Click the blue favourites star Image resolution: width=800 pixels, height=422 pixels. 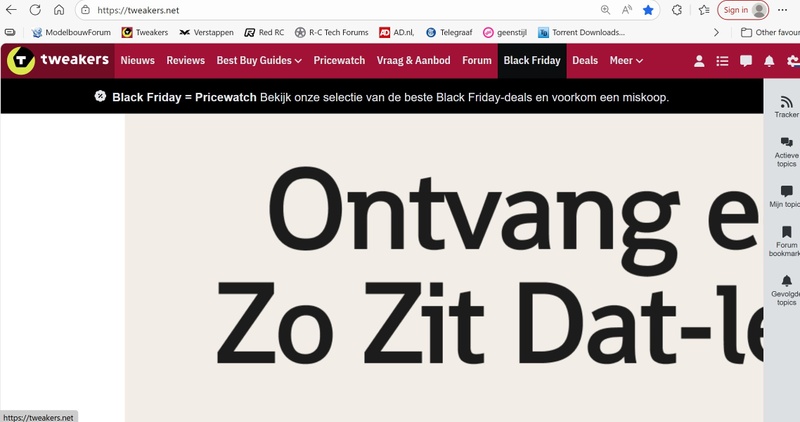point(648,10)
